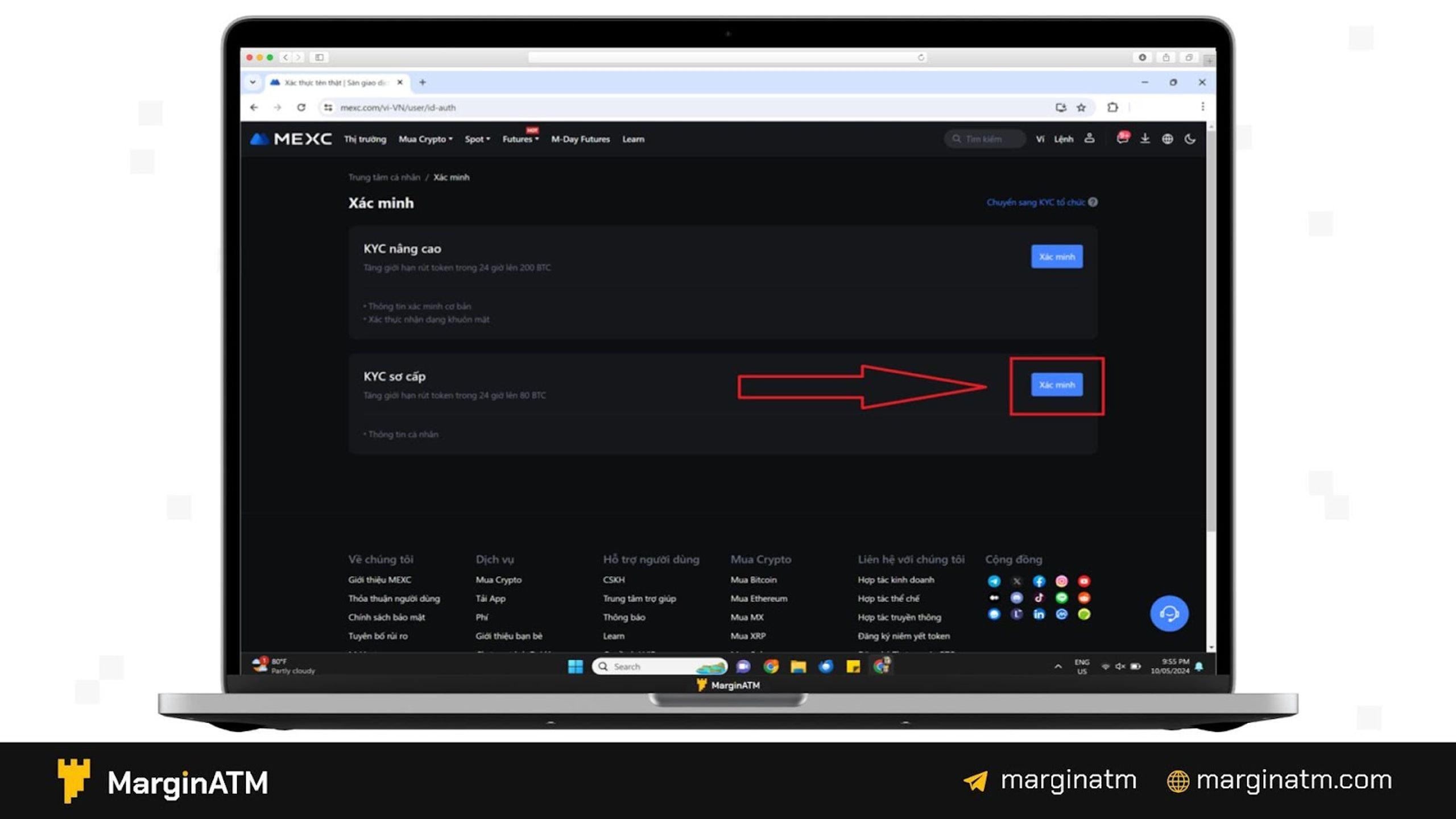Go to Trung tâm cá nhân breadcrumb

[x=384, y=177]
